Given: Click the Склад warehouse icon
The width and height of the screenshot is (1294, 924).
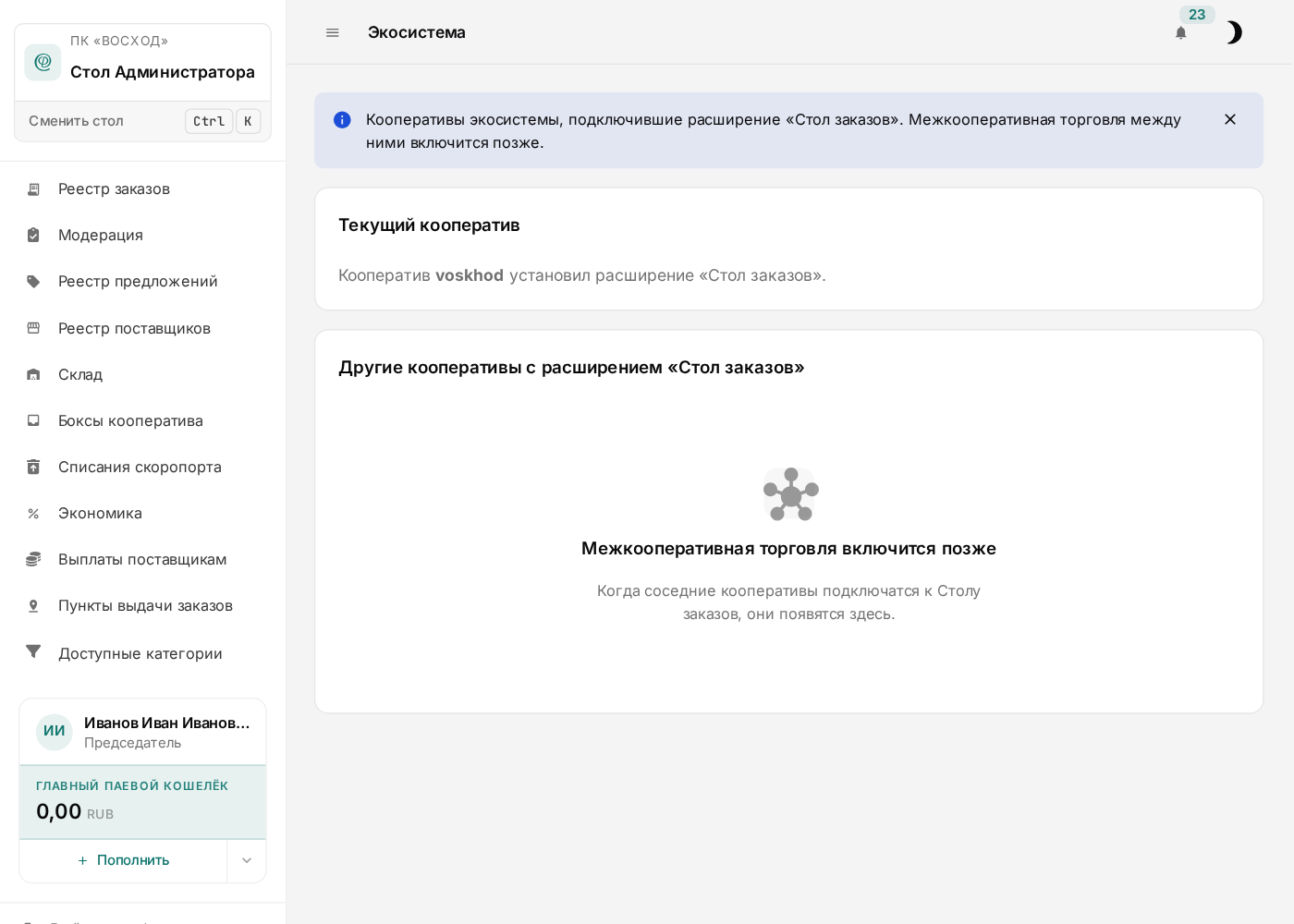Looking at the screenshot, I should point(33,374).
